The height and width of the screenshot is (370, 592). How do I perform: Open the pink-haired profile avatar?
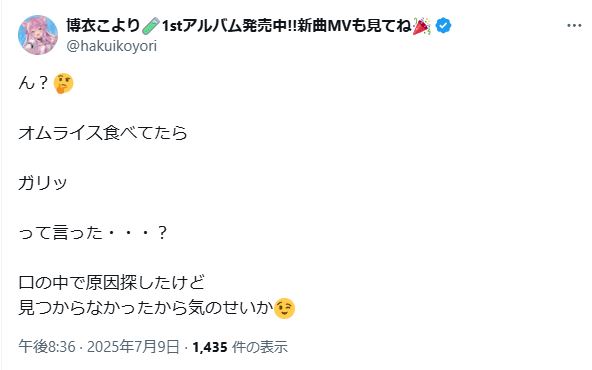pyautogui.click(x=38, y=35)
